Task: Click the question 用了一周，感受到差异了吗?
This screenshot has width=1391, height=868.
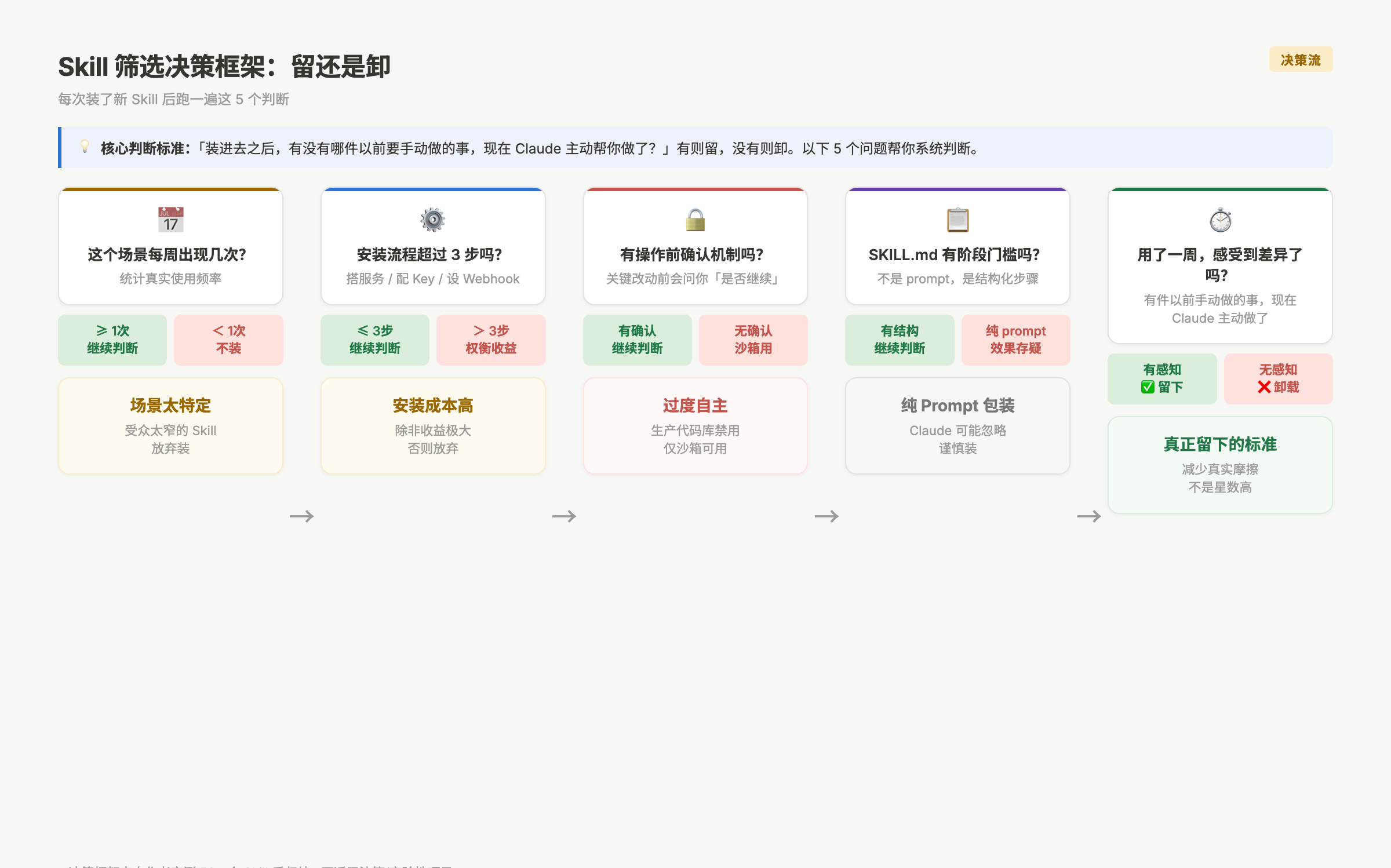Action: click(x=1220, y=264)
